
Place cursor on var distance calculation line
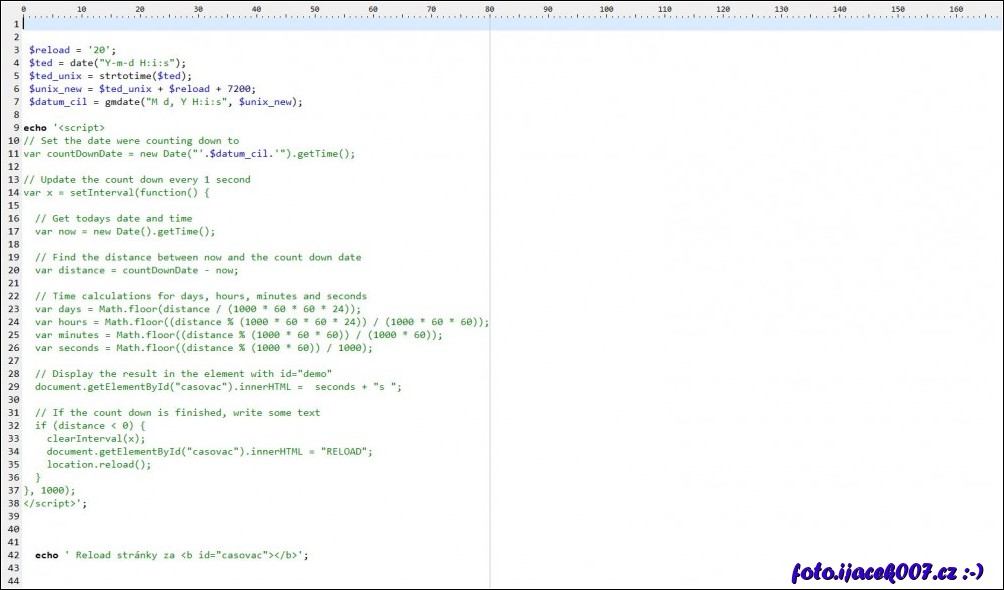click(137, 270)
